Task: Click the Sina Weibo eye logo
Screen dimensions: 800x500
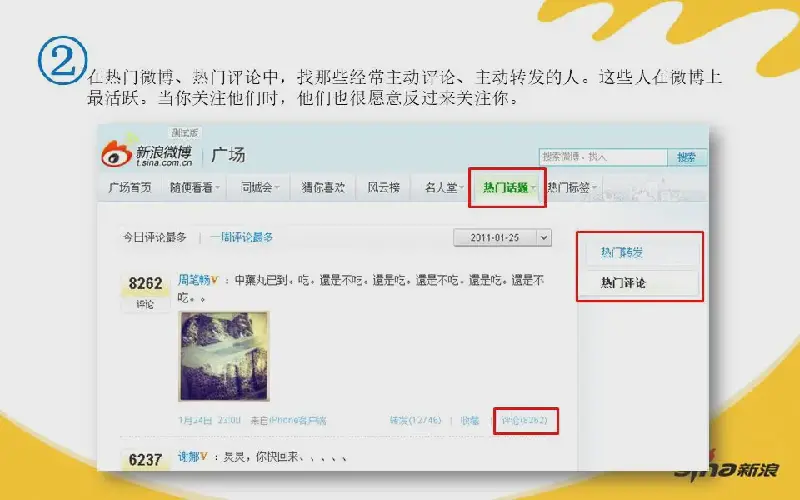Action: 117,153
